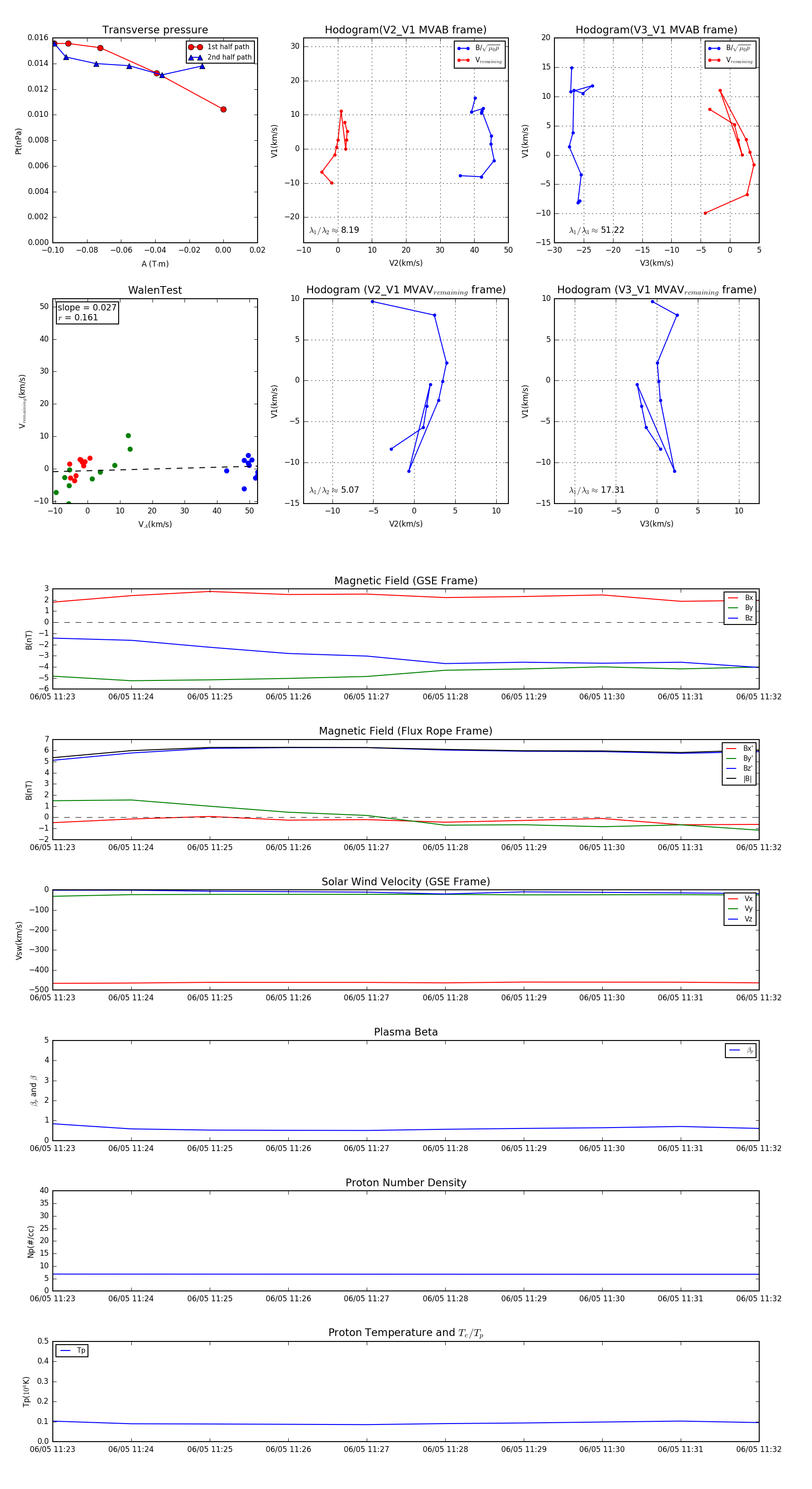812x1489 pixels.
Task: Click the 'Tp' legend in Proton Temperature
Action: click(x=72, y=1351)
